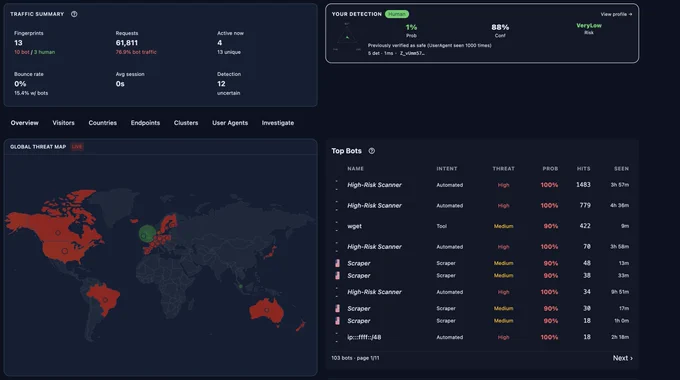680x380 pixels.
Task: Sort Top Bots by INTENT column
Action: click(x=447, y=169)
